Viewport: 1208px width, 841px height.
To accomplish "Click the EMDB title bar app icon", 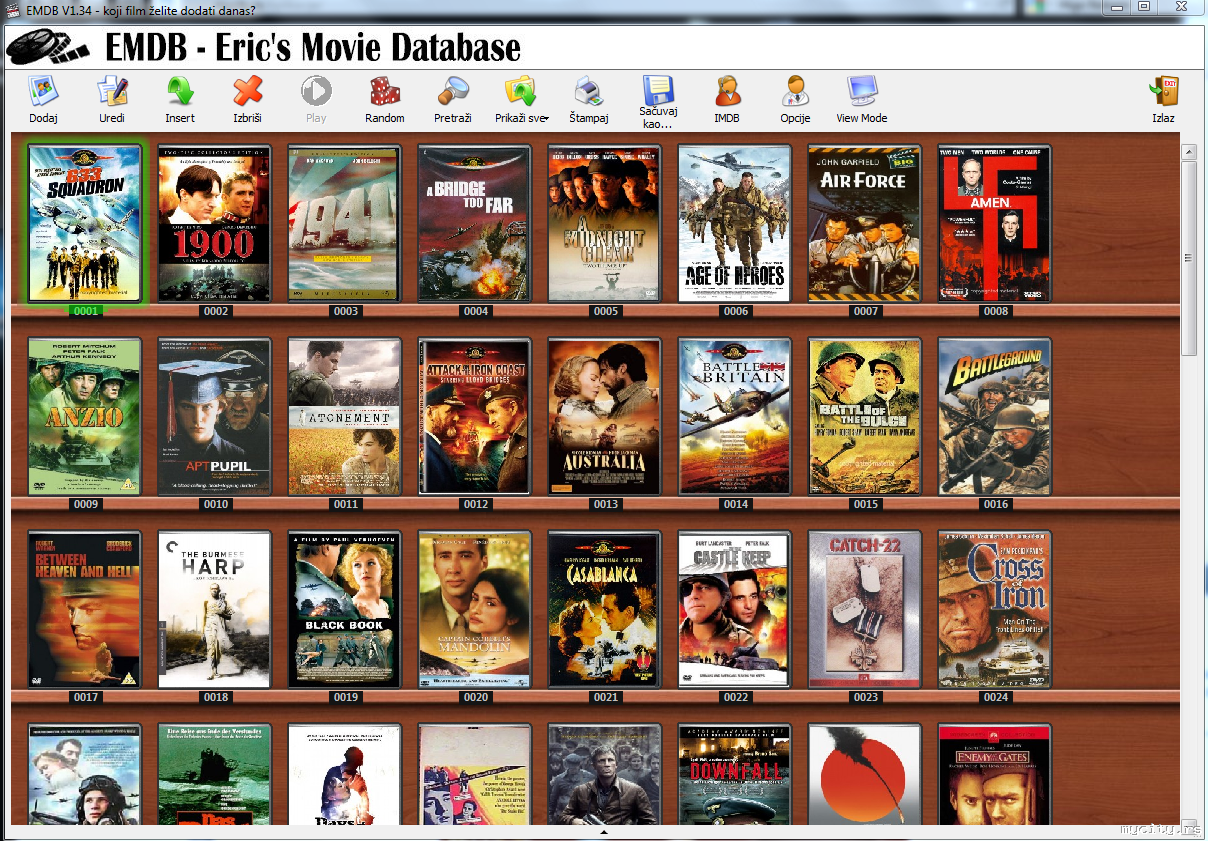I will (13, 9).
